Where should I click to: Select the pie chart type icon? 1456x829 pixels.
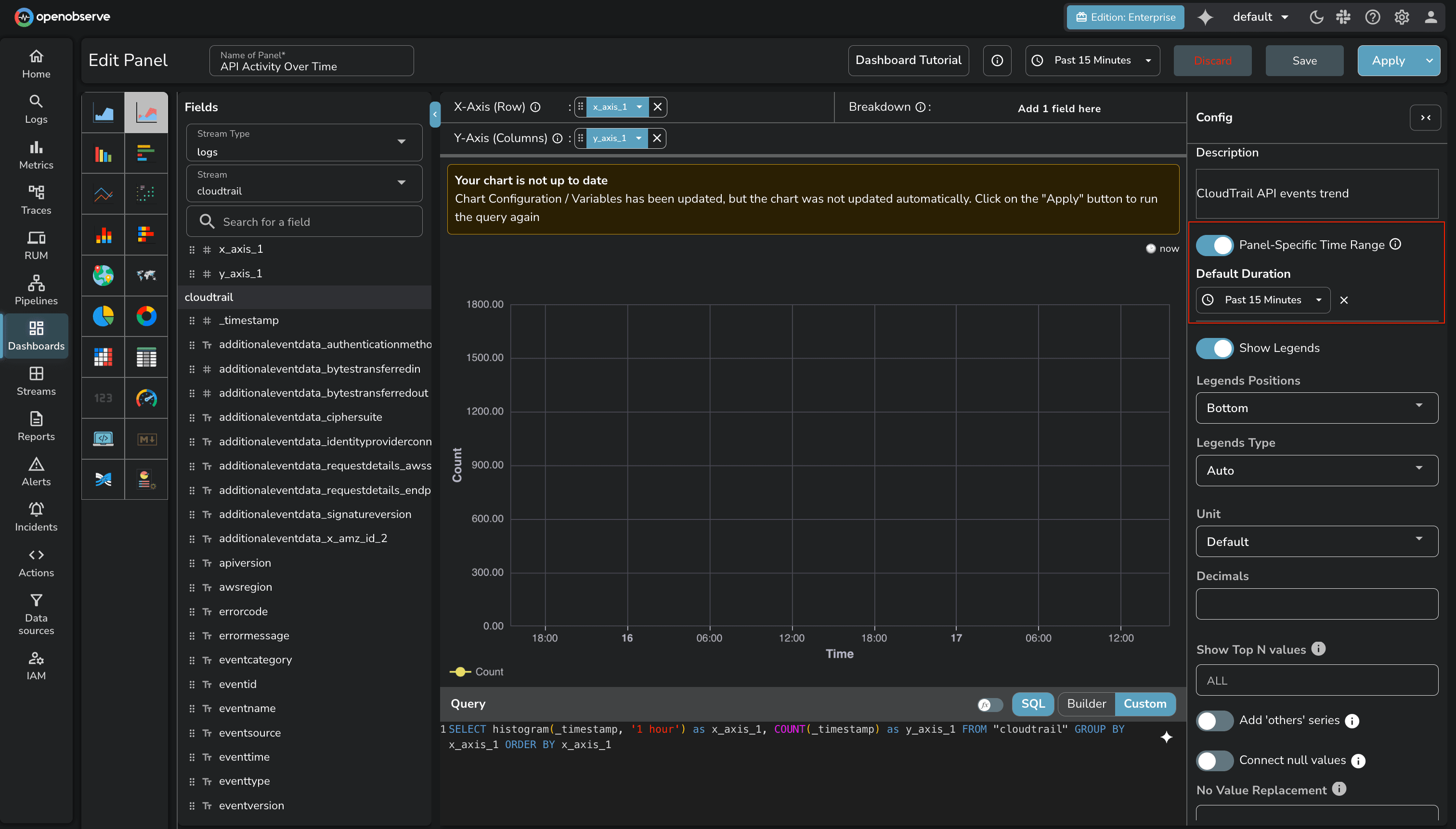point(103,316)
